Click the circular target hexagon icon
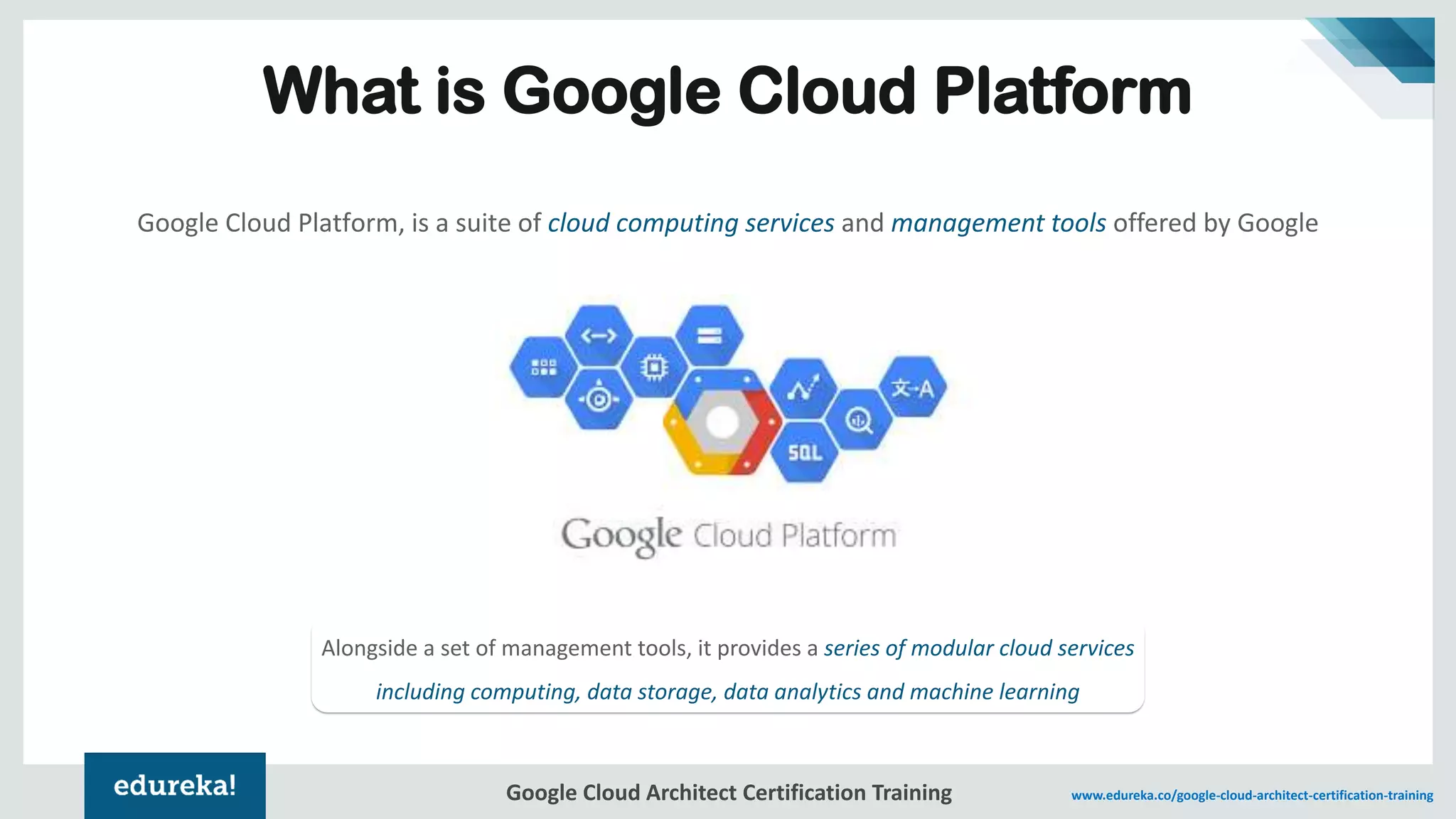1456x819 pixels. pyautogui.click(x=599, y=399)
